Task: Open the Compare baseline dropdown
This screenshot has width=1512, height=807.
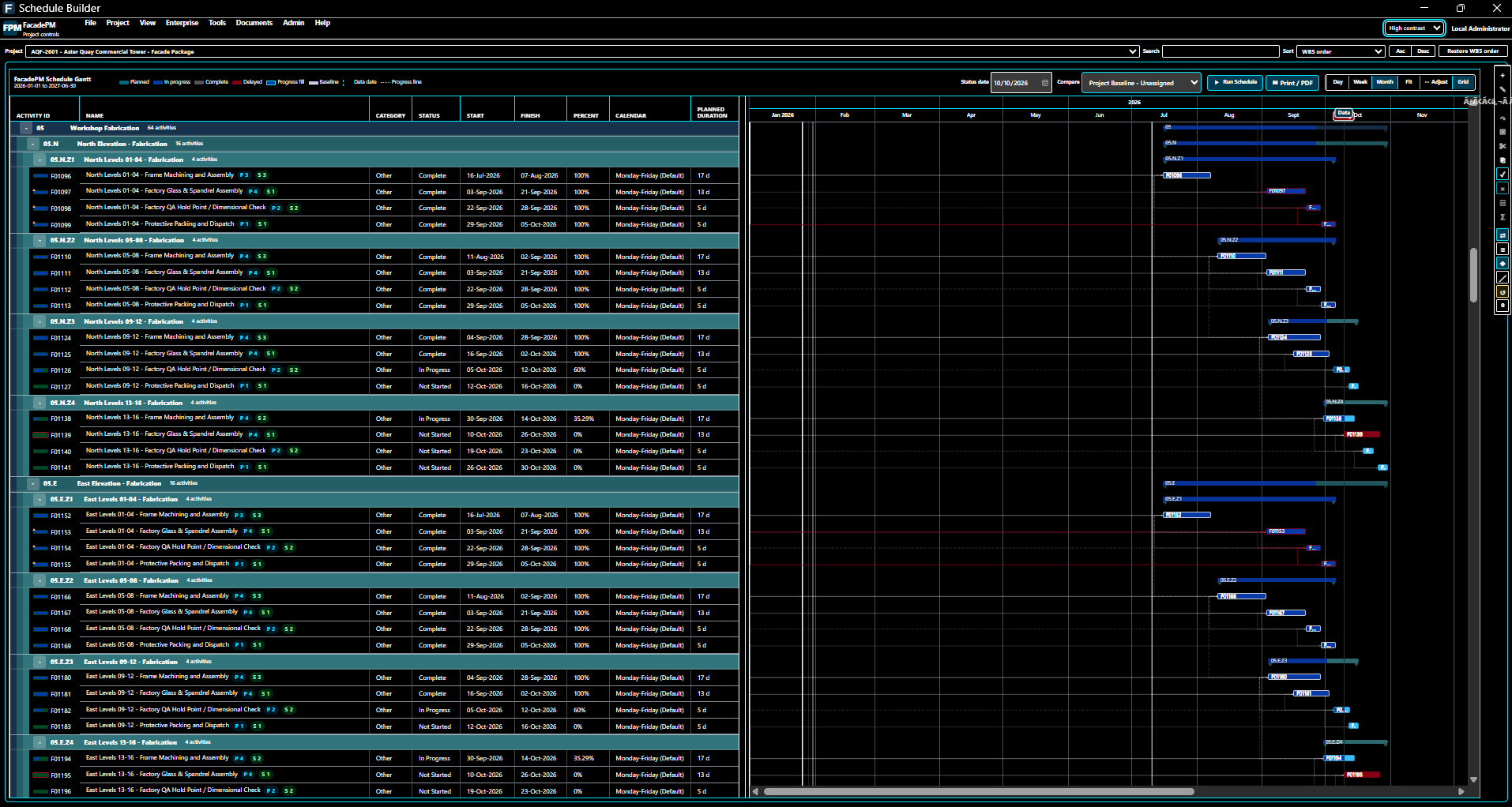Action: click(1142, 83)
